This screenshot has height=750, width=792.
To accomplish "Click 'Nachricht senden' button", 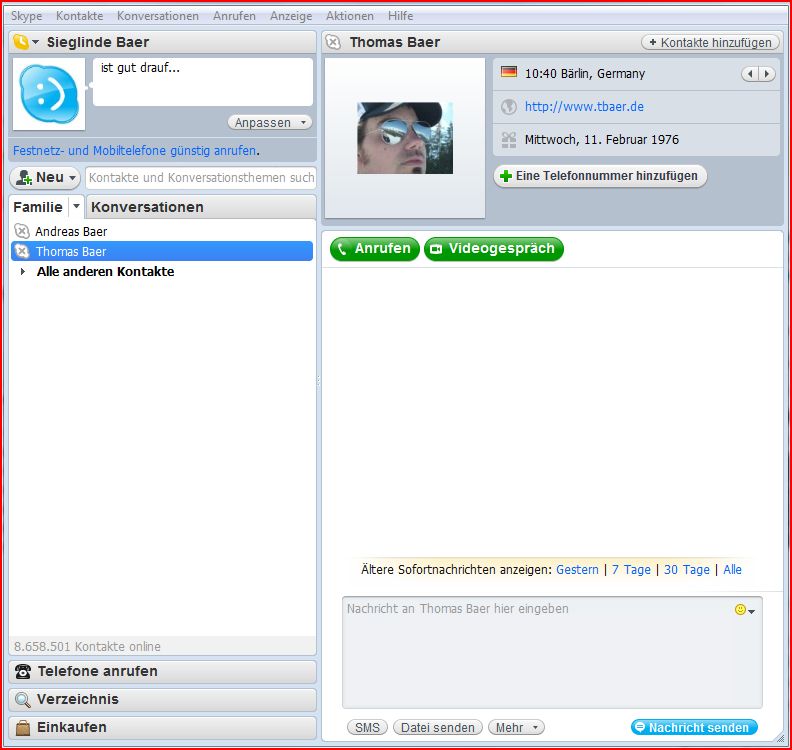I will tap(694, 728).
